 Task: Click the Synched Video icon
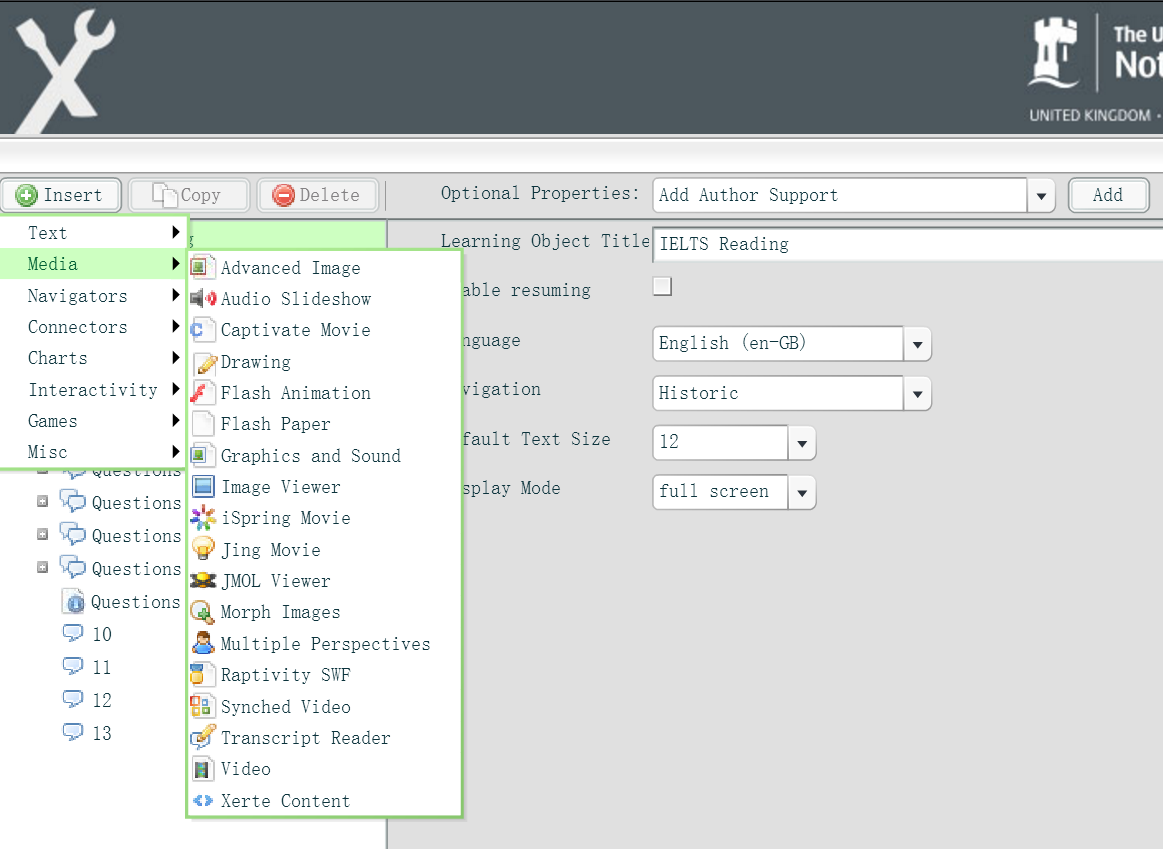point(202,706)
